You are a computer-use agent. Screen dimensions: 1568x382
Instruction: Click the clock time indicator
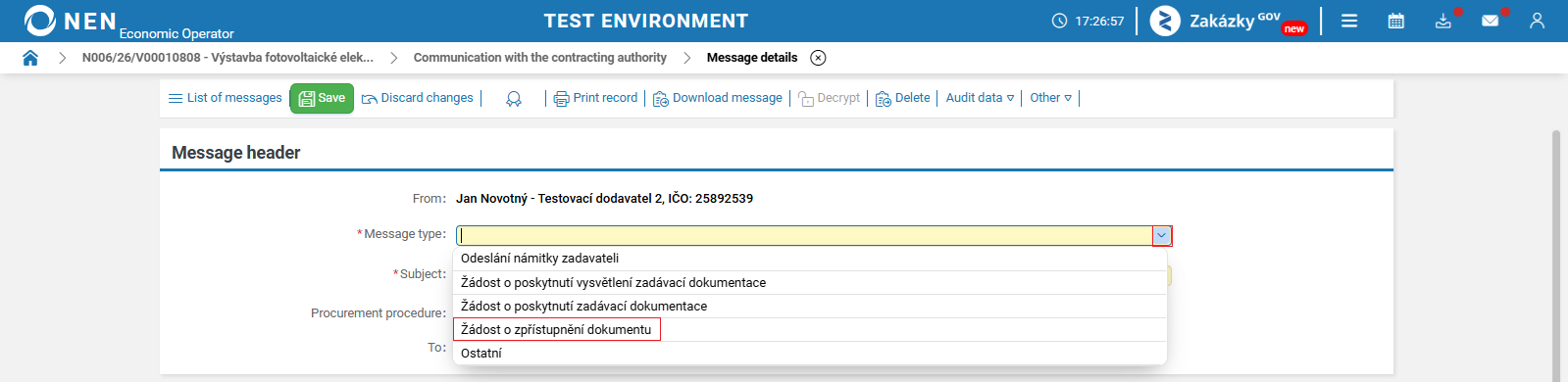coord(1087,21)
